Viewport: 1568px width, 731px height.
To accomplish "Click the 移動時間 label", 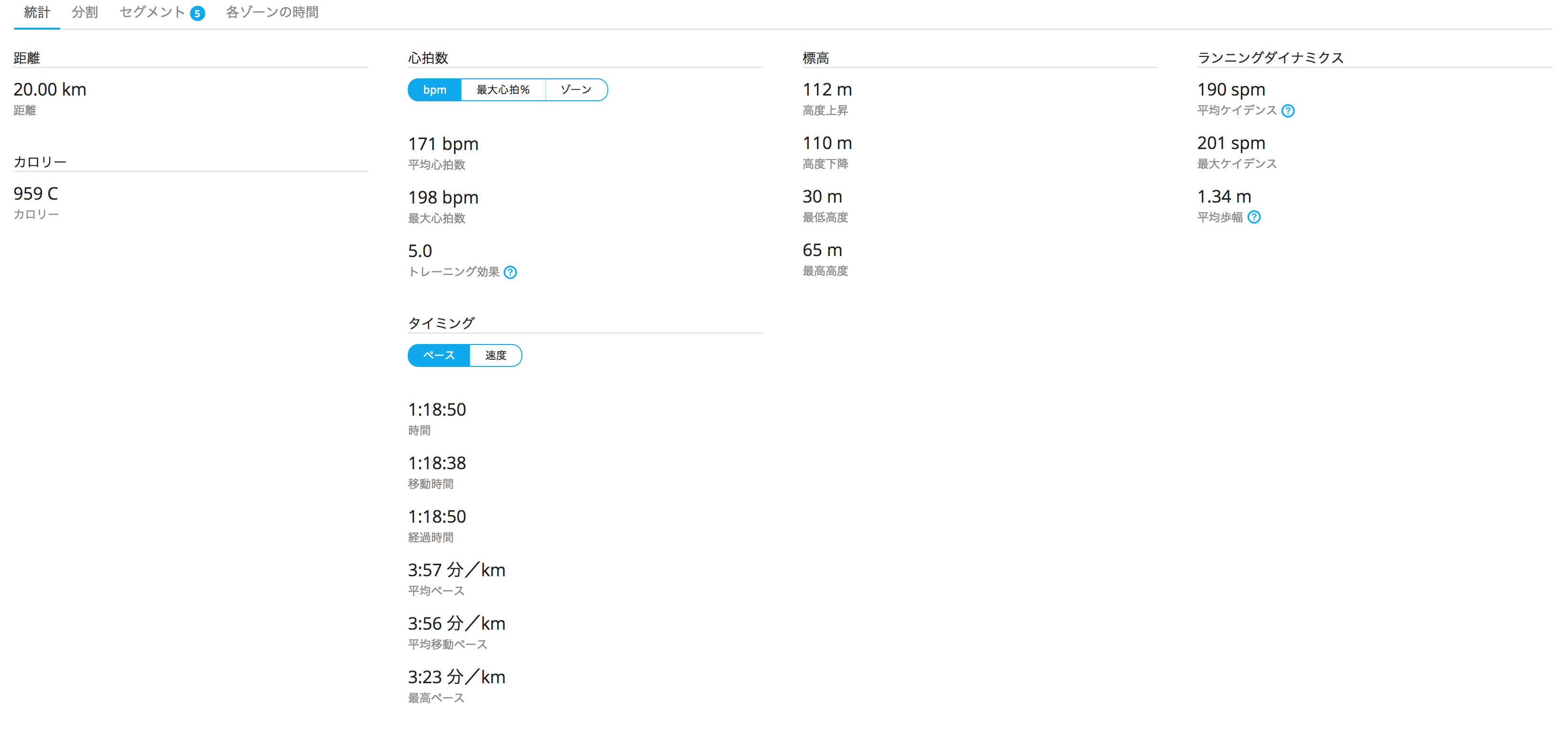I will (430, 484).
